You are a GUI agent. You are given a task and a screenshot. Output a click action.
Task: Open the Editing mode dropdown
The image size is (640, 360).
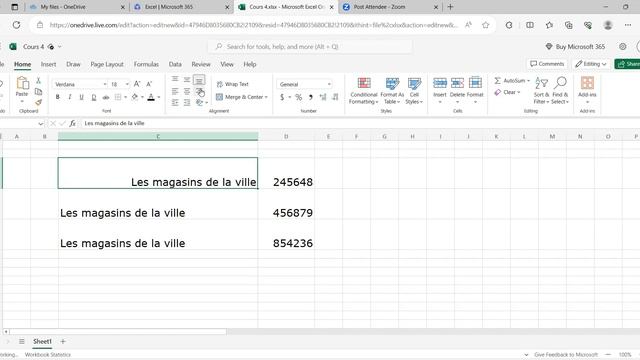click(591, 64)
